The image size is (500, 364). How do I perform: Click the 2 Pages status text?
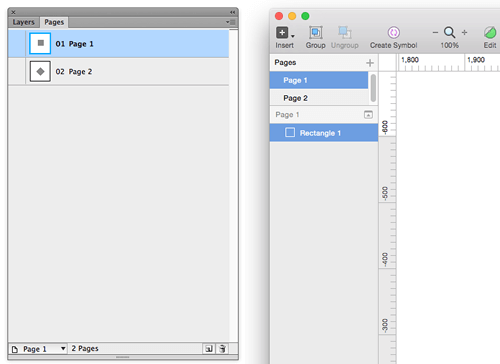click(85, 349)
